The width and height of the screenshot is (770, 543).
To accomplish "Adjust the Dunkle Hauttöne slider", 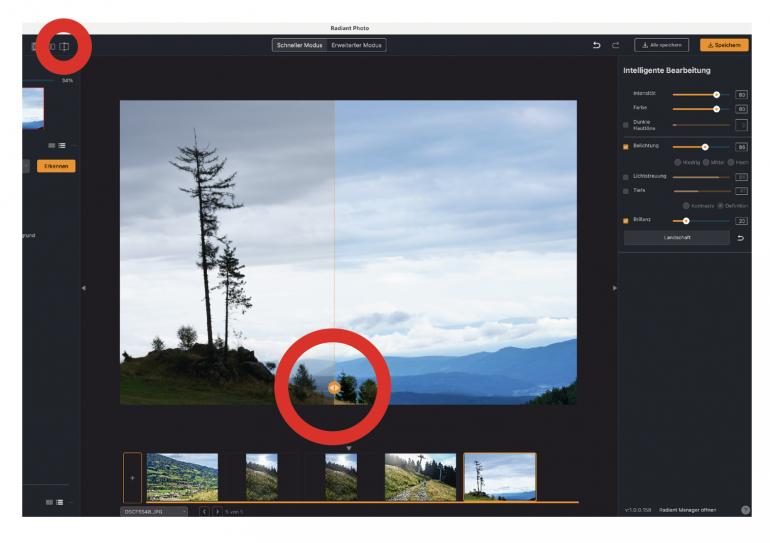I will point(701,125).
